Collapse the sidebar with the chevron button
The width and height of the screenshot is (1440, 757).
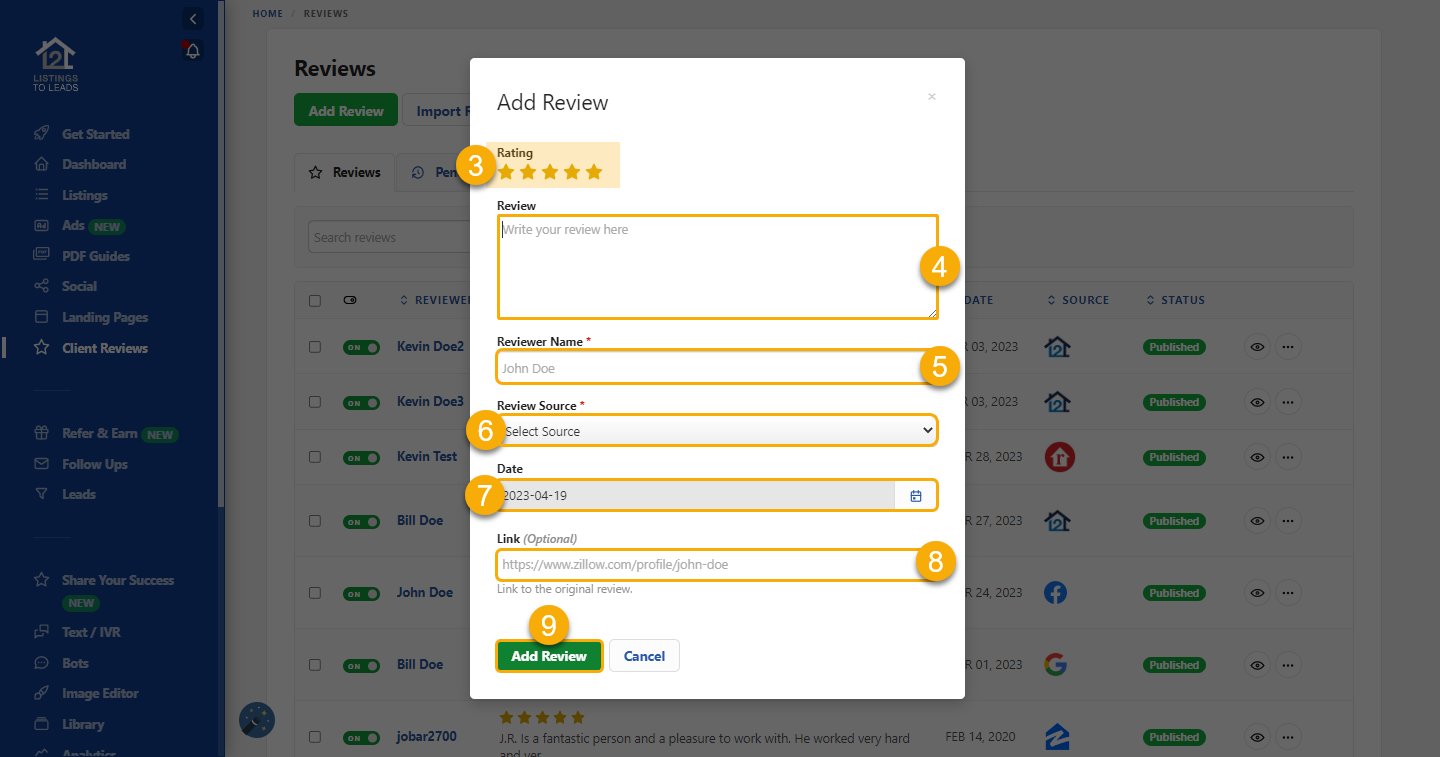[192, 18]
